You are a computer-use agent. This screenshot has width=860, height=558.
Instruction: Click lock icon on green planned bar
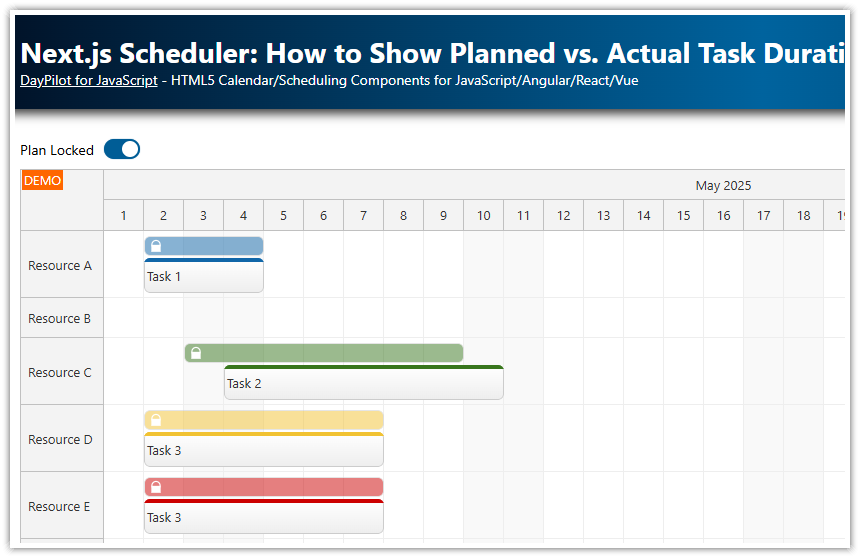point(196,353)
